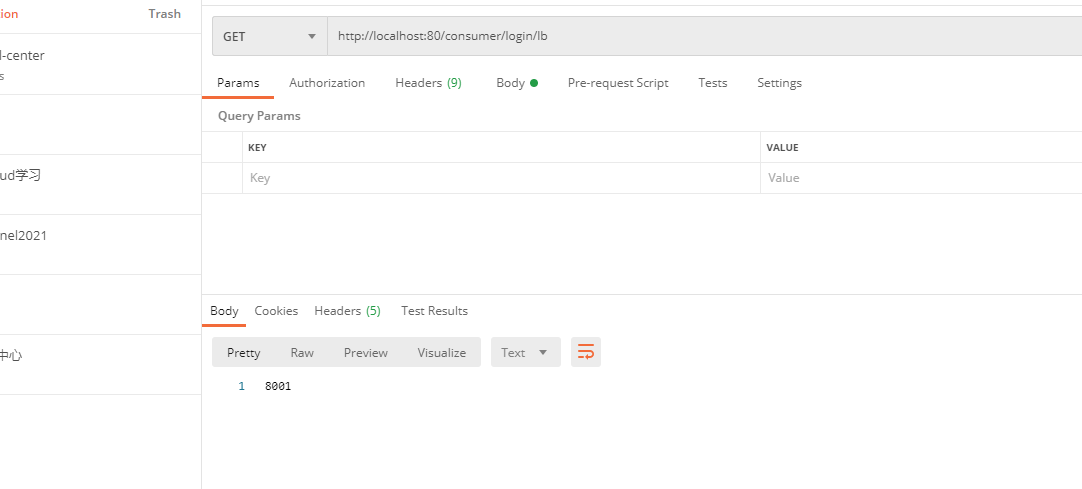Click the Value input in query params
Viewport: 1082px width, 489px height.
pyautogui.click(x=921, y=178)
